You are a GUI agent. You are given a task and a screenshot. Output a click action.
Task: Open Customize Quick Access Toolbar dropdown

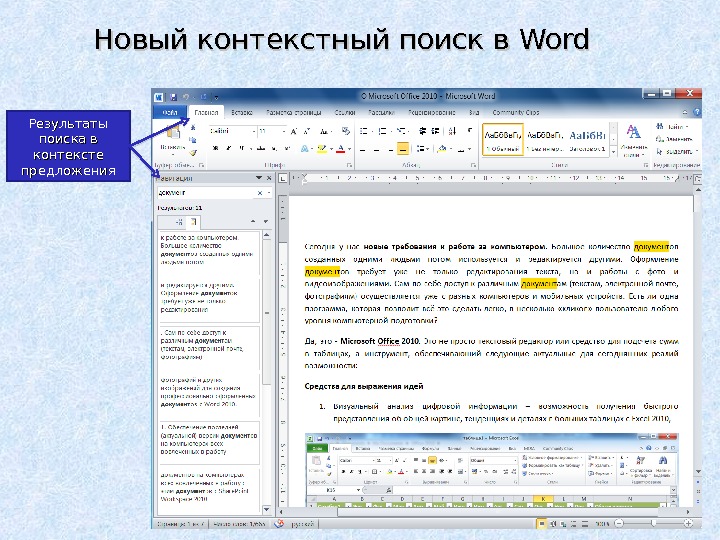[x=216, y=97]
